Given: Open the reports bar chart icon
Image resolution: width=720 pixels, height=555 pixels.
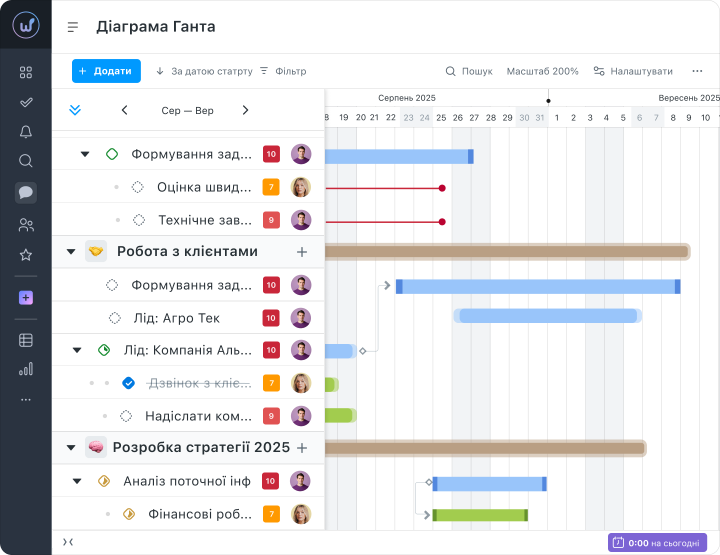Looking at the screenshot, I should [26, 369].
